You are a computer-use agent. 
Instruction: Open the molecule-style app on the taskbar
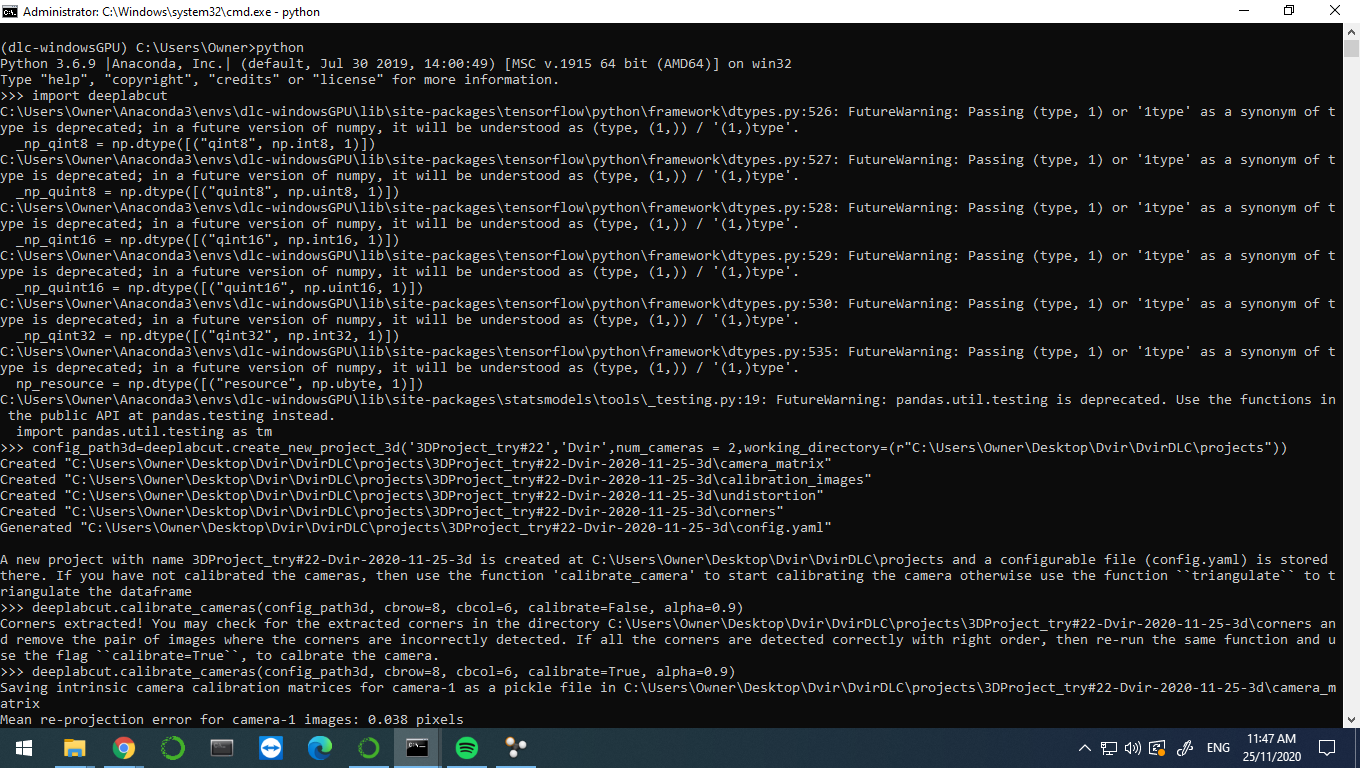pyautogui.click(x=515, y=747)
